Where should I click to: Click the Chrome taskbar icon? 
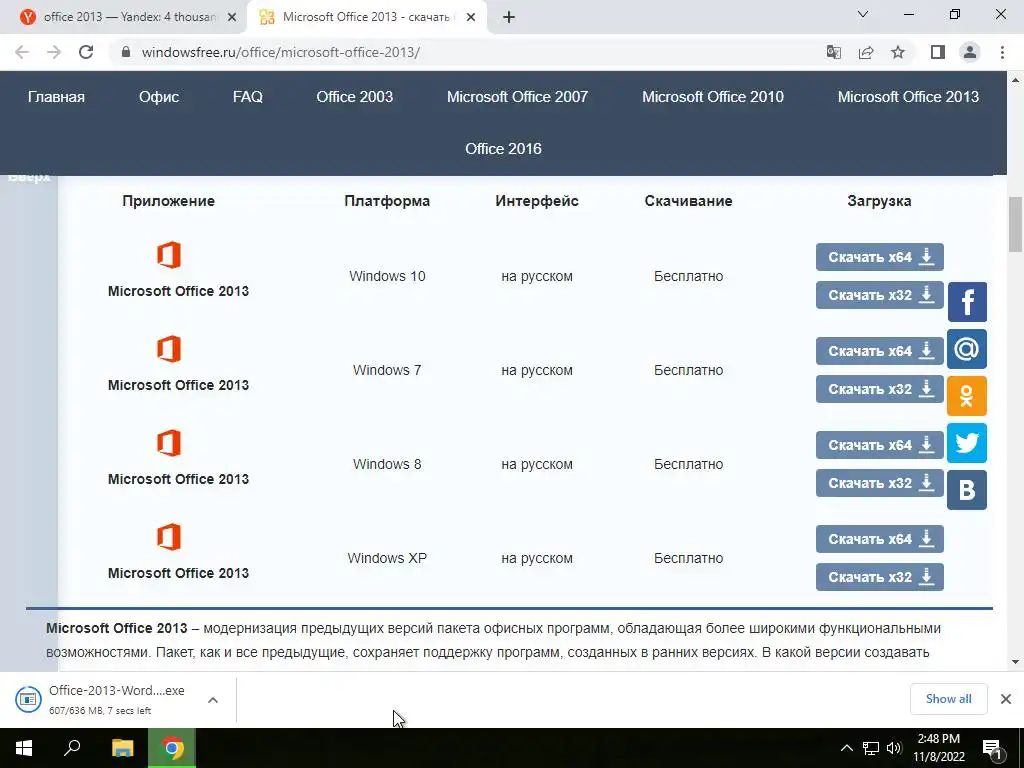click(172, 748)
